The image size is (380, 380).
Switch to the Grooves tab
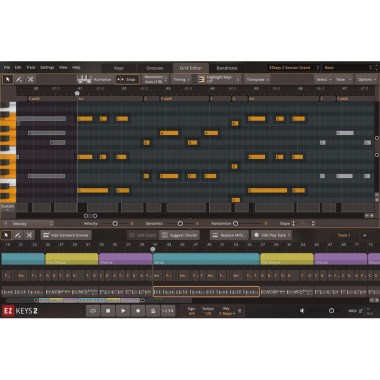pyautogui.click(x=155, y=68)
